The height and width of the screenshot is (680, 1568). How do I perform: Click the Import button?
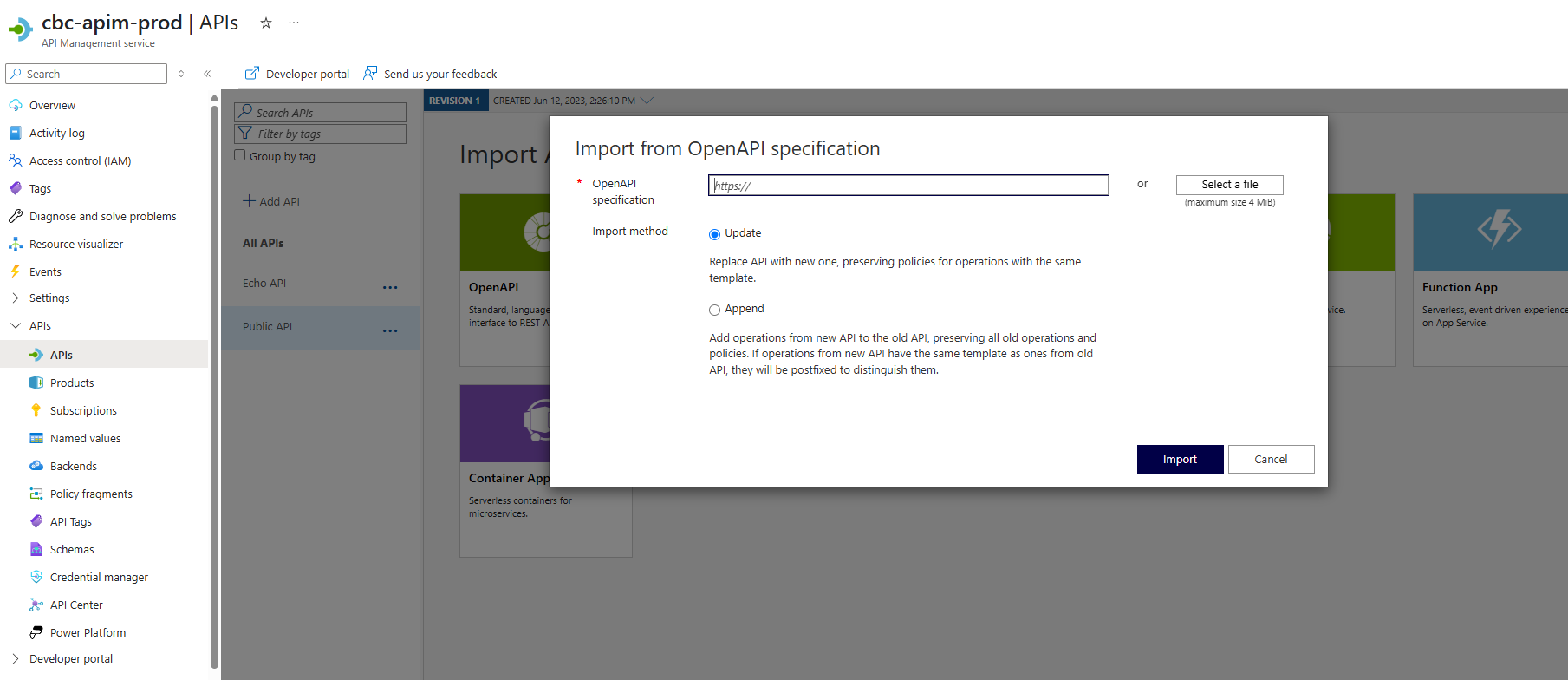click(x=1180, y=459)
